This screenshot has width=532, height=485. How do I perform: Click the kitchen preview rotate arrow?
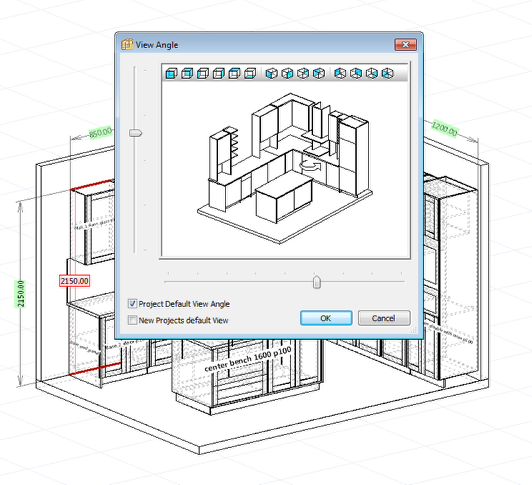(x=310, y=165)
